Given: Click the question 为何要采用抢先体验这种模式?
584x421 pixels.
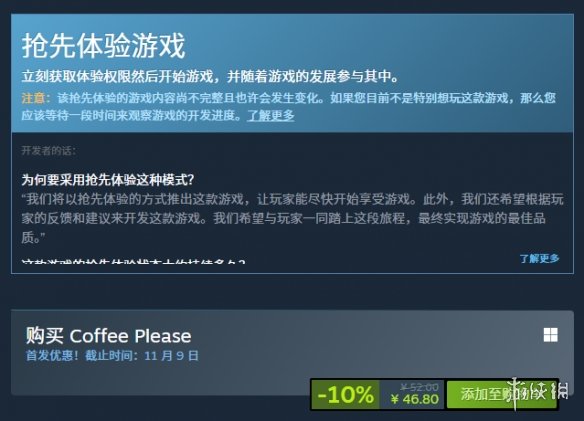Looking at the screenshot, I should [108, 180].
